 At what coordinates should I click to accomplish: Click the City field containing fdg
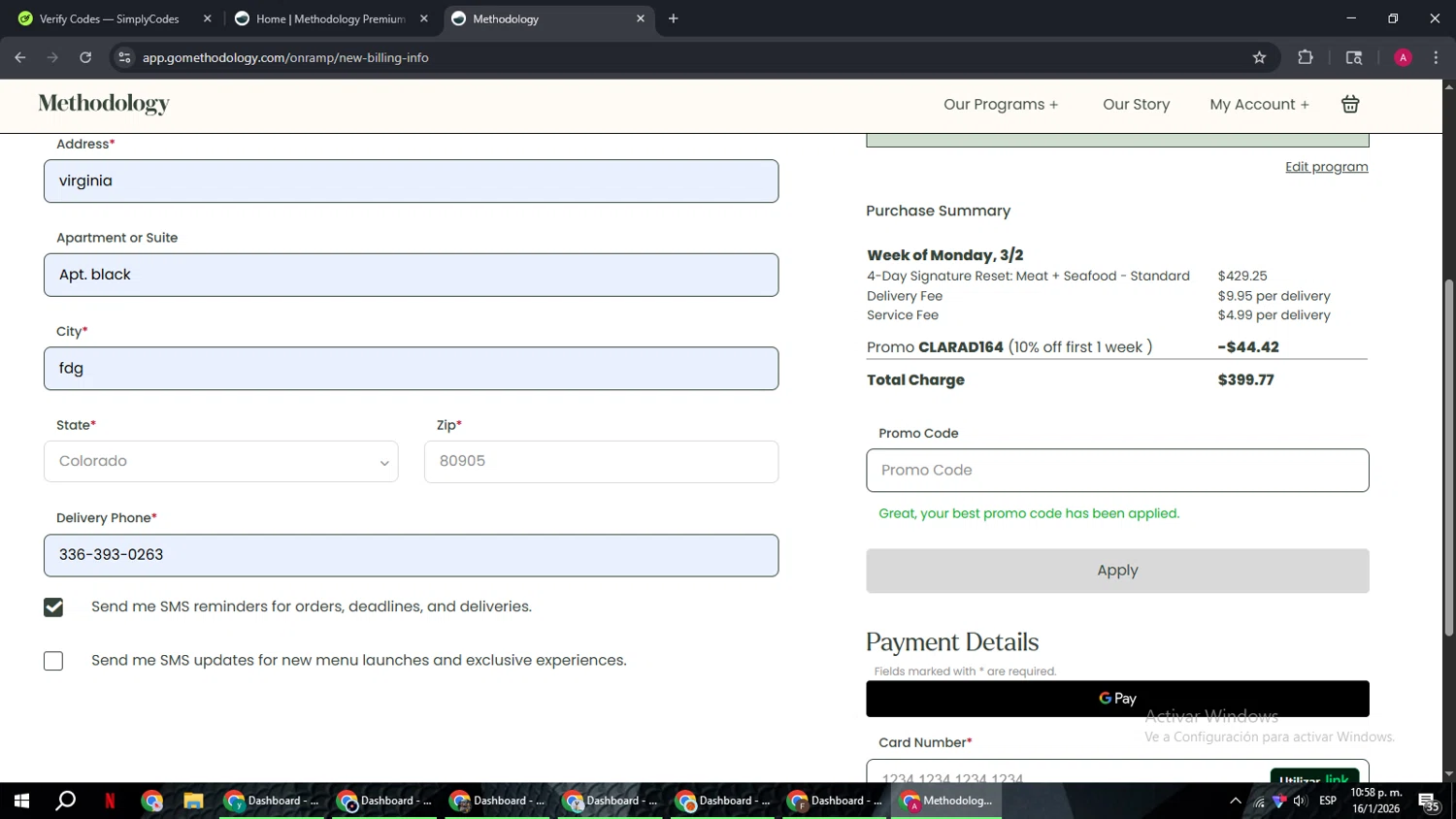411,369
